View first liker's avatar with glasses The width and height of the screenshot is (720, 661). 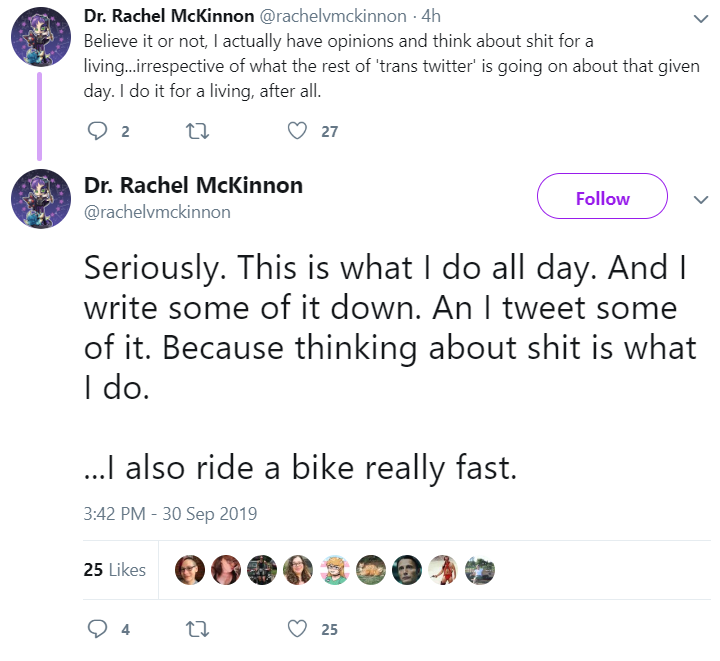click(x=190, y=570)
